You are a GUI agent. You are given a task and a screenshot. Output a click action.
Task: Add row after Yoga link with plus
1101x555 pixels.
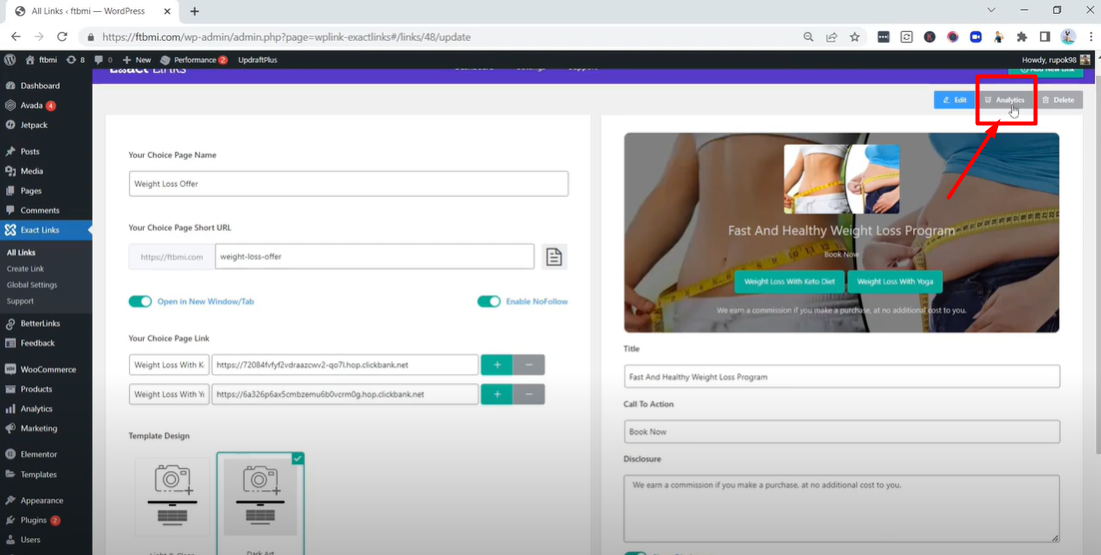pos(496,394)
